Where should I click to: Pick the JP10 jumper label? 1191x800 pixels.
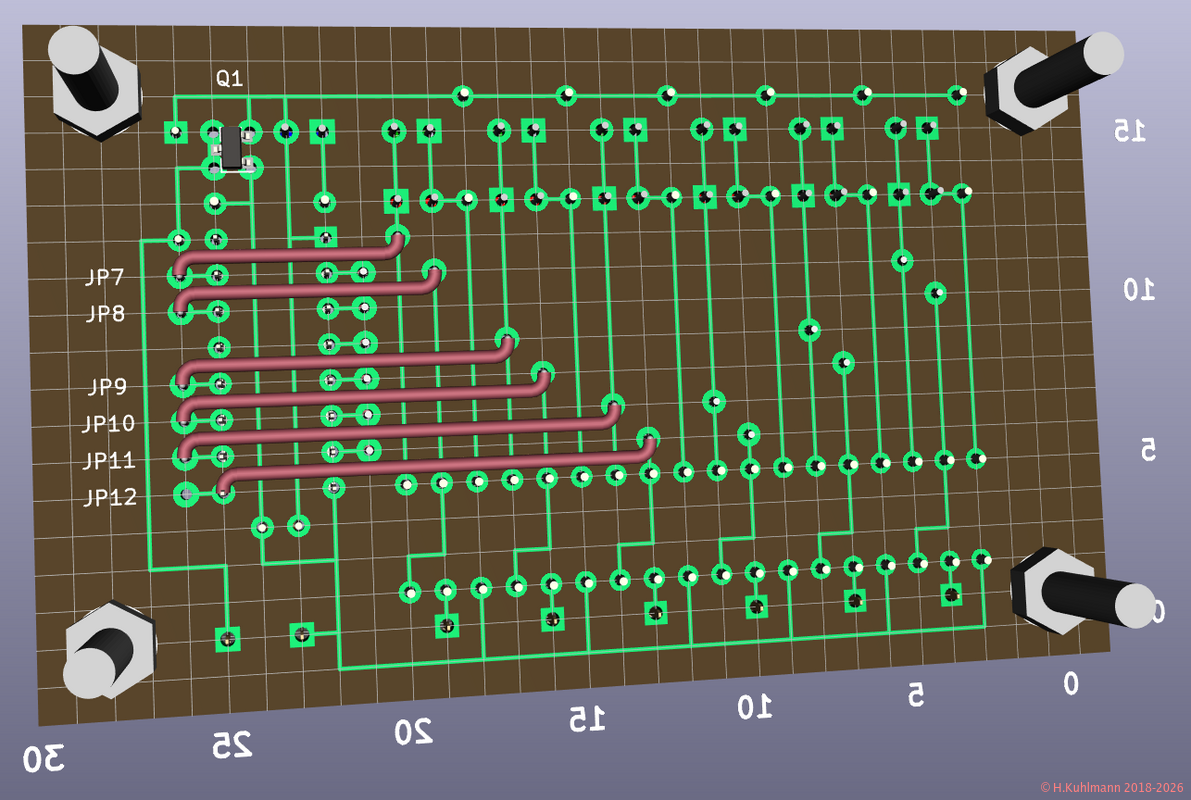coord(108,424)
